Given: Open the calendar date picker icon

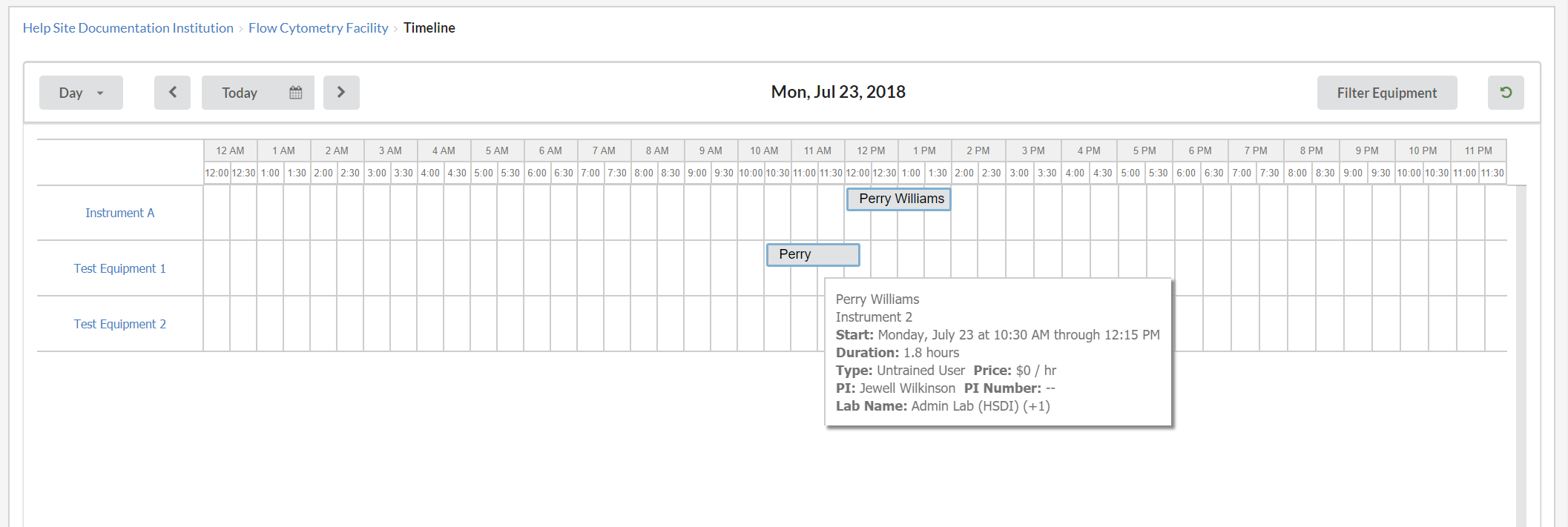Looking at the screenshot, I should (296, 93).
